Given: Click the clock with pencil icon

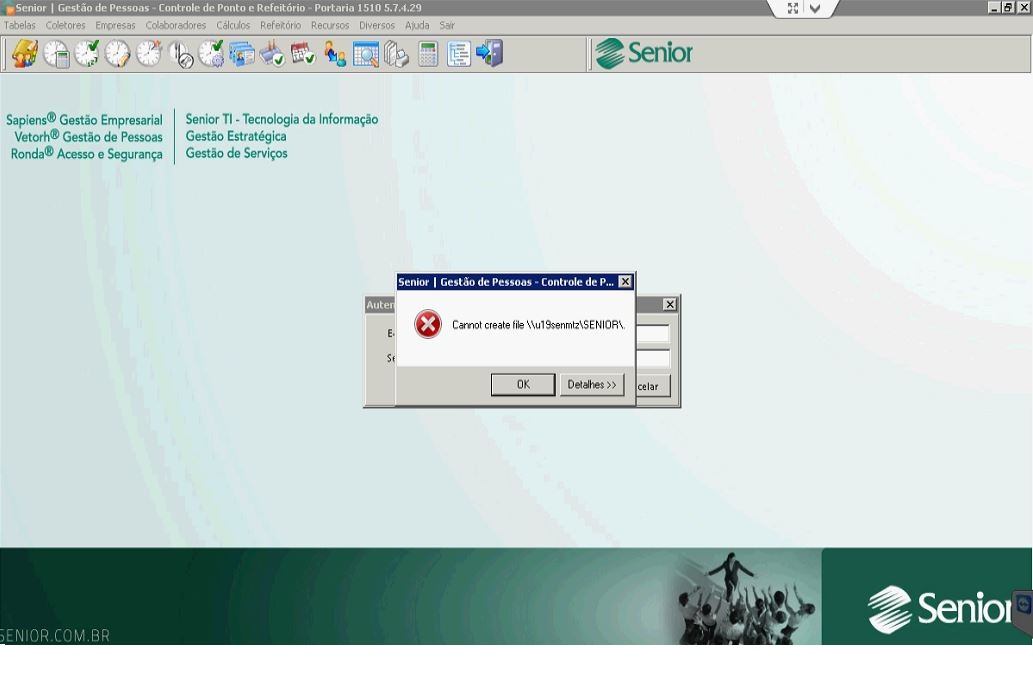Looking at the screenshot, I should 118,54.
